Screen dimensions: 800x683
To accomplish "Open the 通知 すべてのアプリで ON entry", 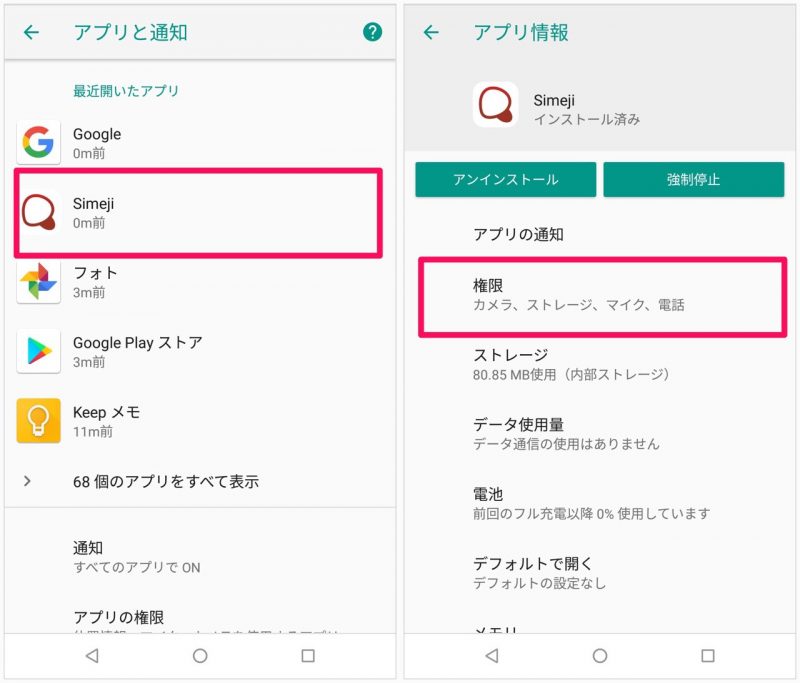I will pyautogui.click(x=200, y=556).
